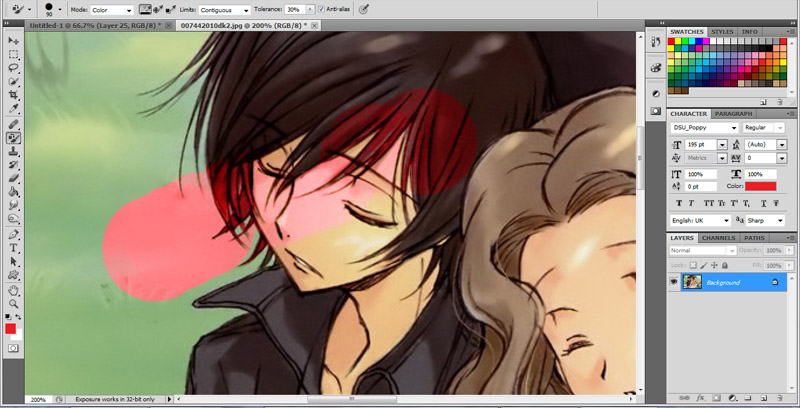The height and width of the screenshot is (408, 800).
Task: Open the Tolerance slider arrow
Action: pyautogui.click(x=309, y=9)
